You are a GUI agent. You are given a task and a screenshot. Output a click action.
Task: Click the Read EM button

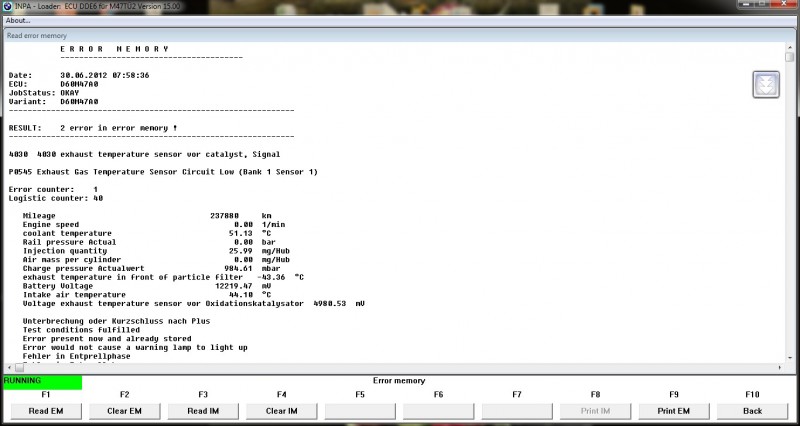[46, 411]
